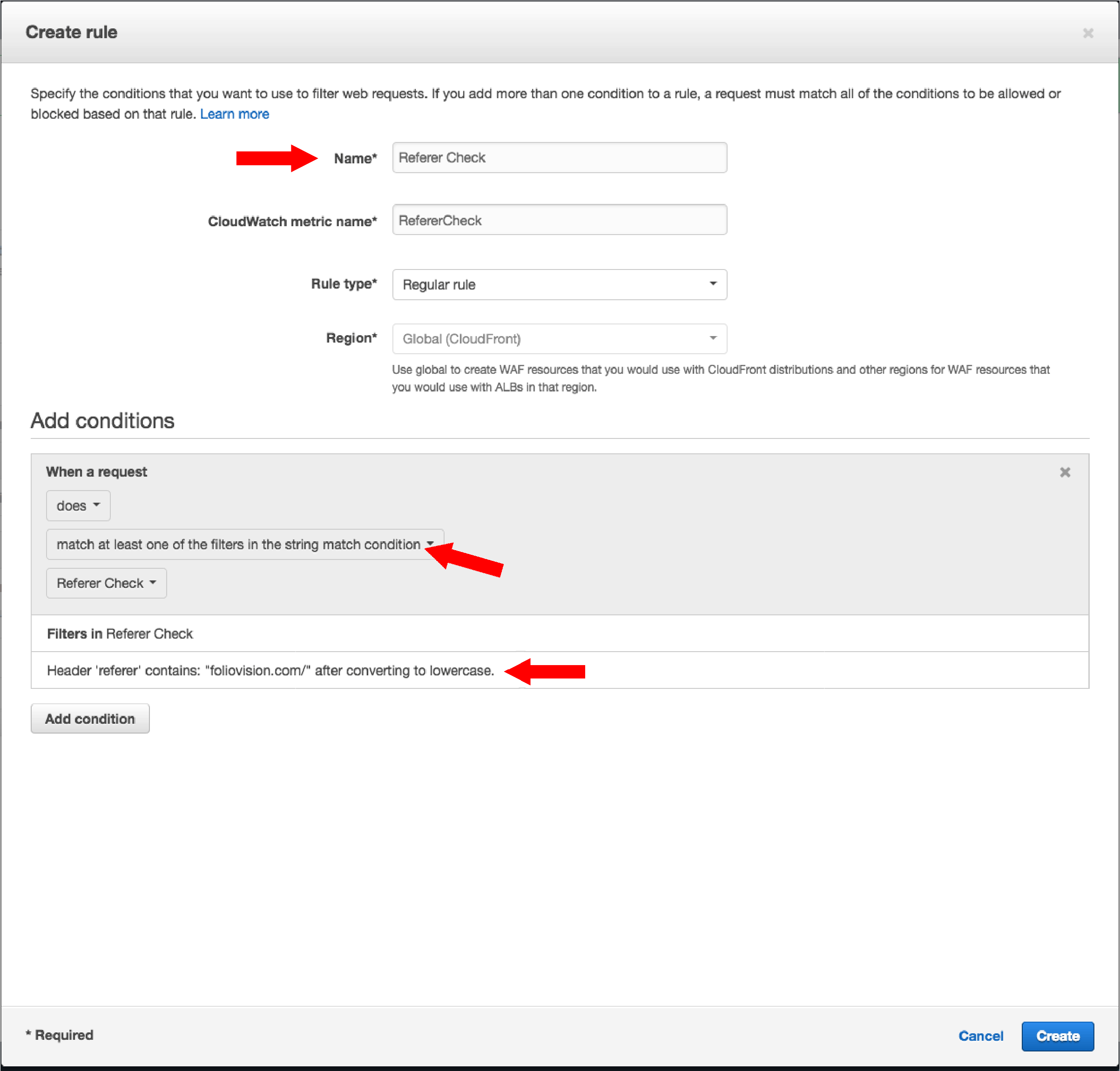The height and width of the screenshot is (1071, 1120).
Task: Click the 'Add conditions' heading
Action: point(103,421)
